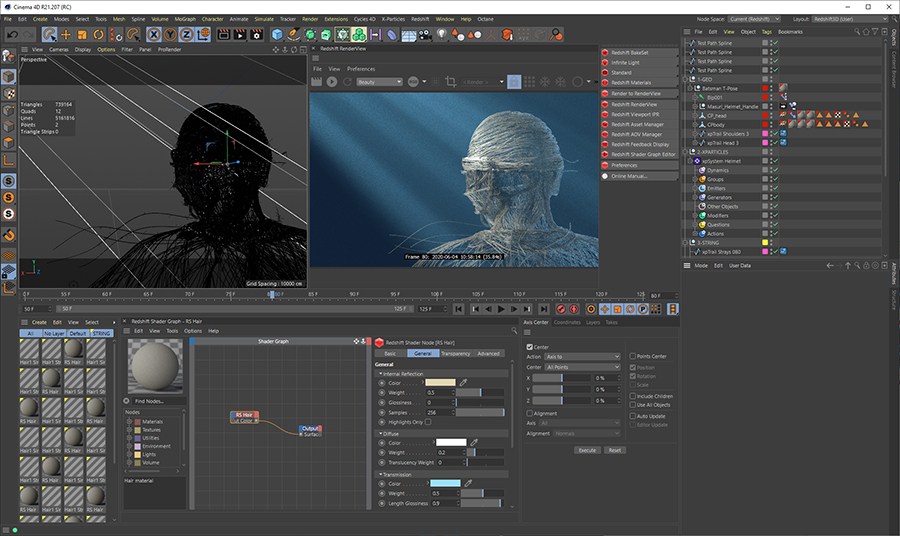Screen dimensions: 900x536
Task: Select the Rotate tool in the top toolbar
Action: 99,34
